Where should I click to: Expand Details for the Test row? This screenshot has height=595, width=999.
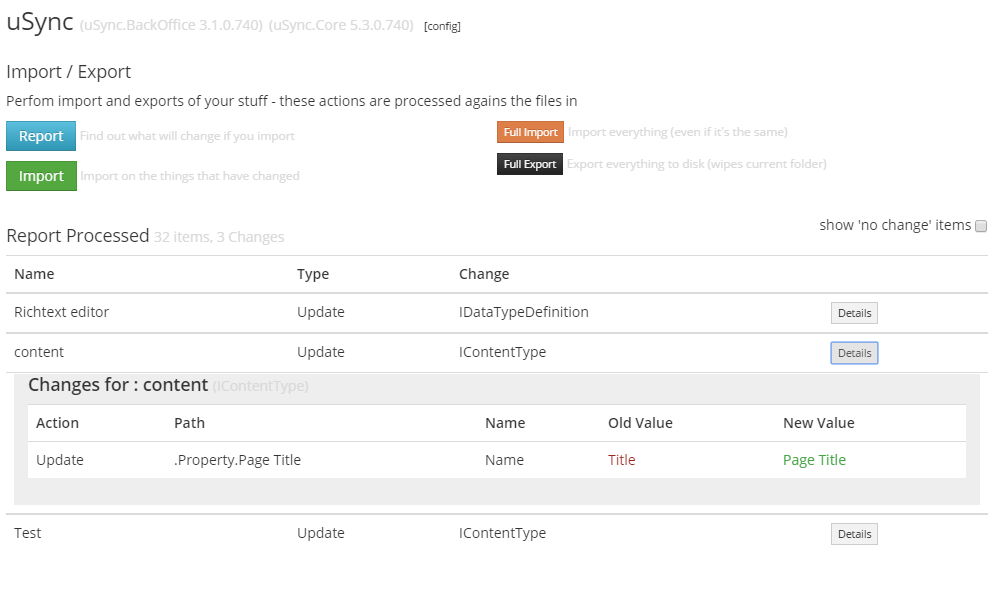click(854, 534)
